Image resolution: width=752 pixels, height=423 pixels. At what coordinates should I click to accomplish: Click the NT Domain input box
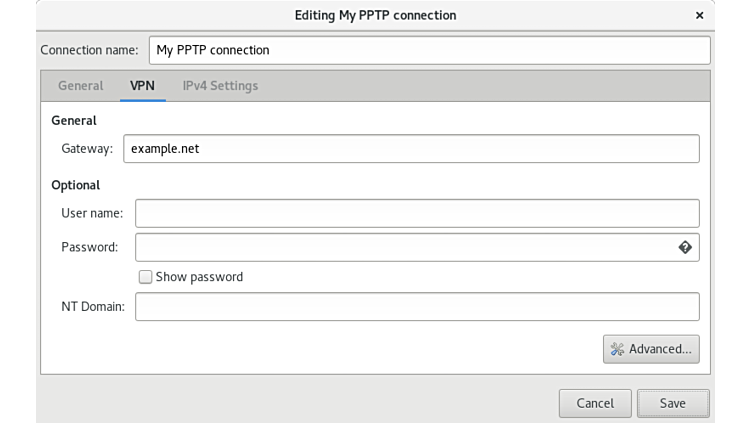pyautogui.click(x=417, y=307)
